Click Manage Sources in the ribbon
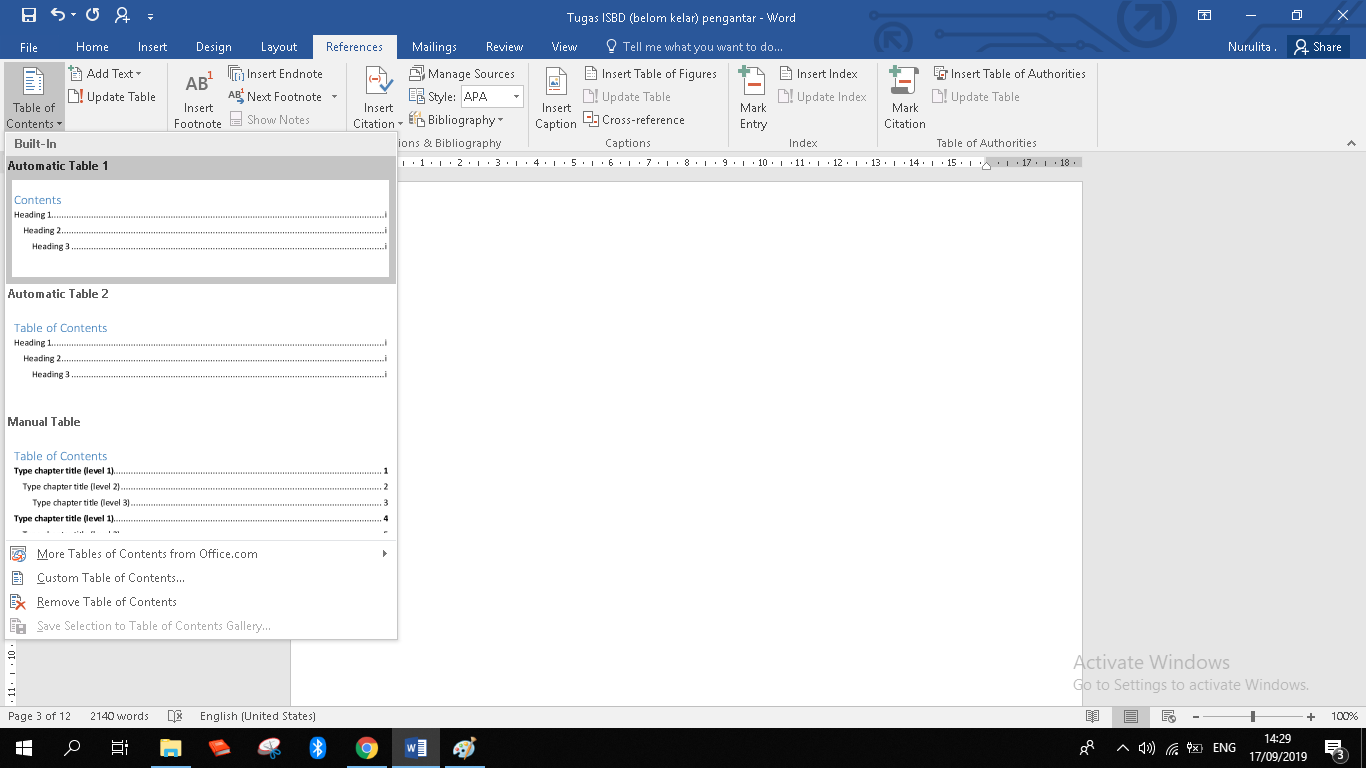Image resolution: width=1366 pixels, height=768 pixels. point(462,74)
